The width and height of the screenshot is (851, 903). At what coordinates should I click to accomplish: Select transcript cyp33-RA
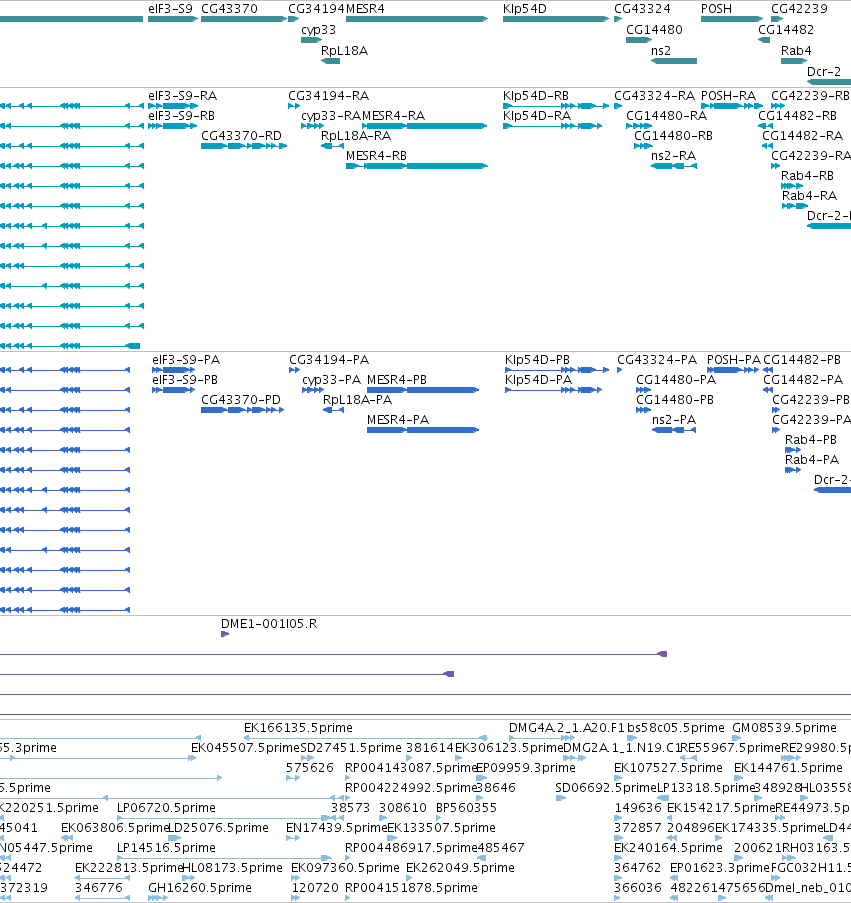[313, 126]
